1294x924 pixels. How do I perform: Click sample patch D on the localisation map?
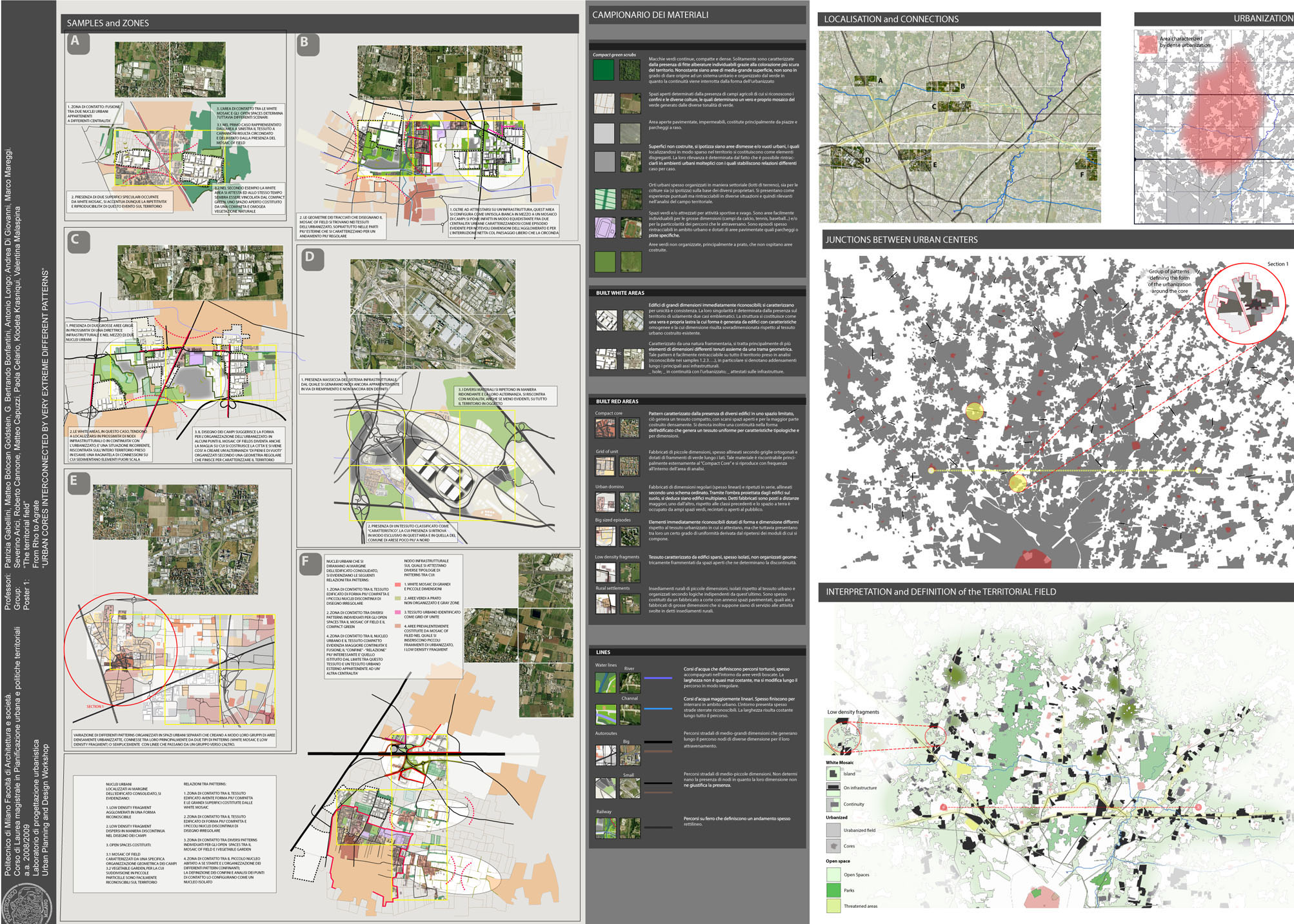pyautogui.click(x=847, y=157)
